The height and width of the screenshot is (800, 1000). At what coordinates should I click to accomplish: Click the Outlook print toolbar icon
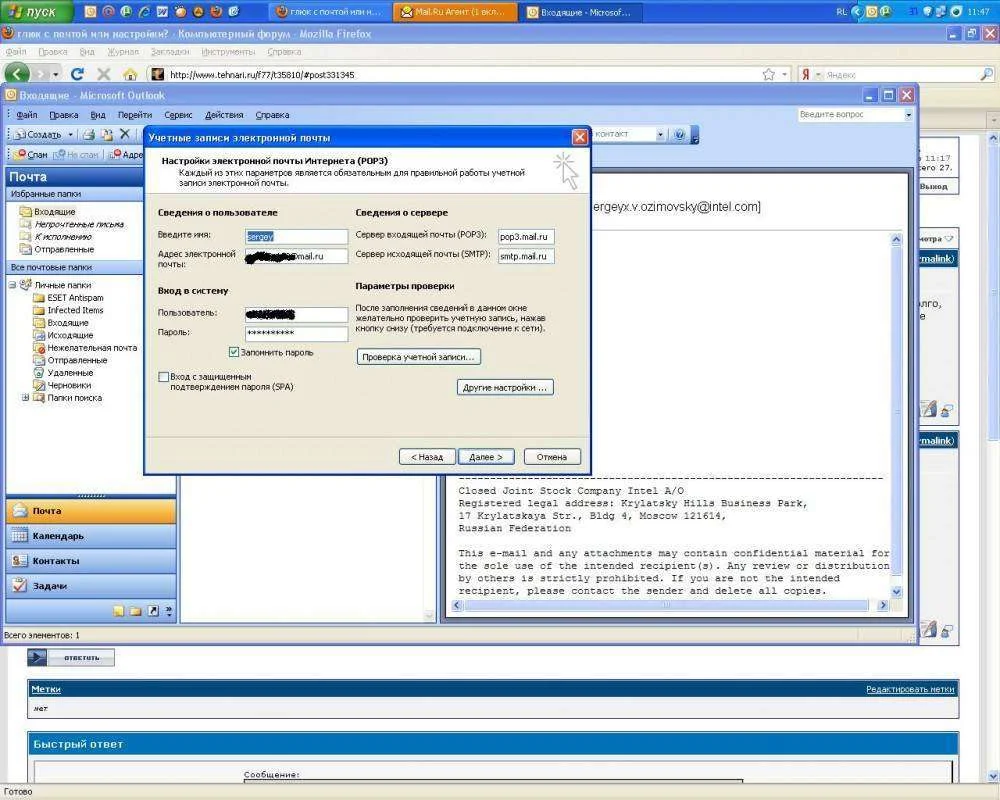tap(88, 134)
